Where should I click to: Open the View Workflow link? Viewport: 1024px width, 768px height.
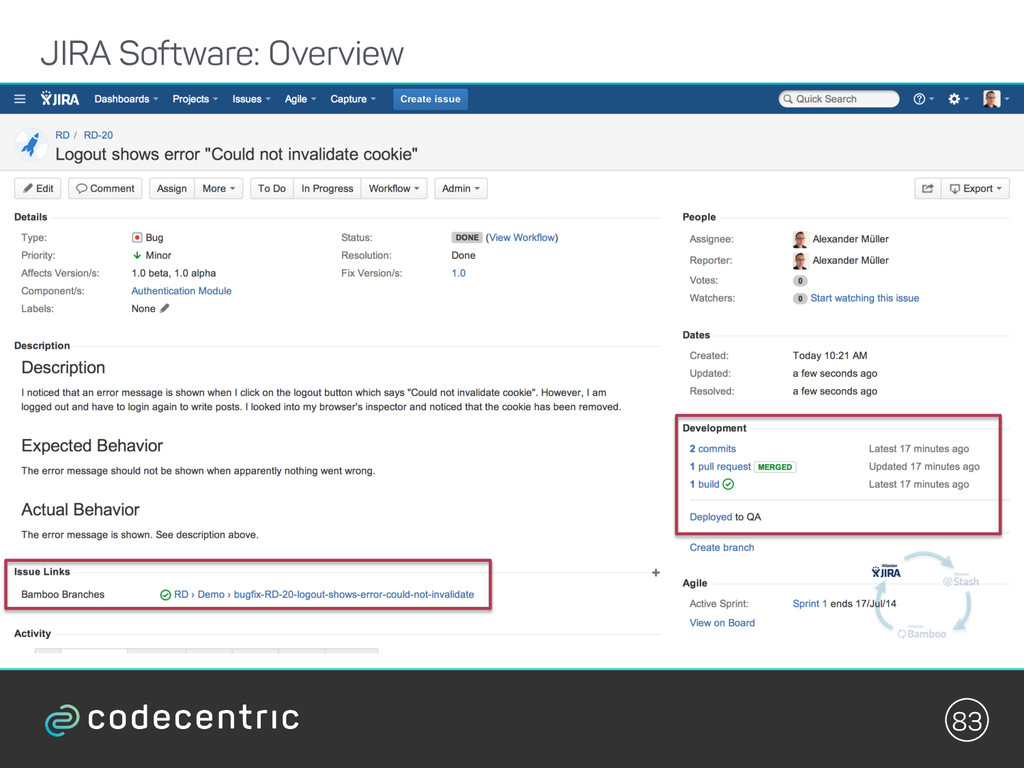coord(522,238)
